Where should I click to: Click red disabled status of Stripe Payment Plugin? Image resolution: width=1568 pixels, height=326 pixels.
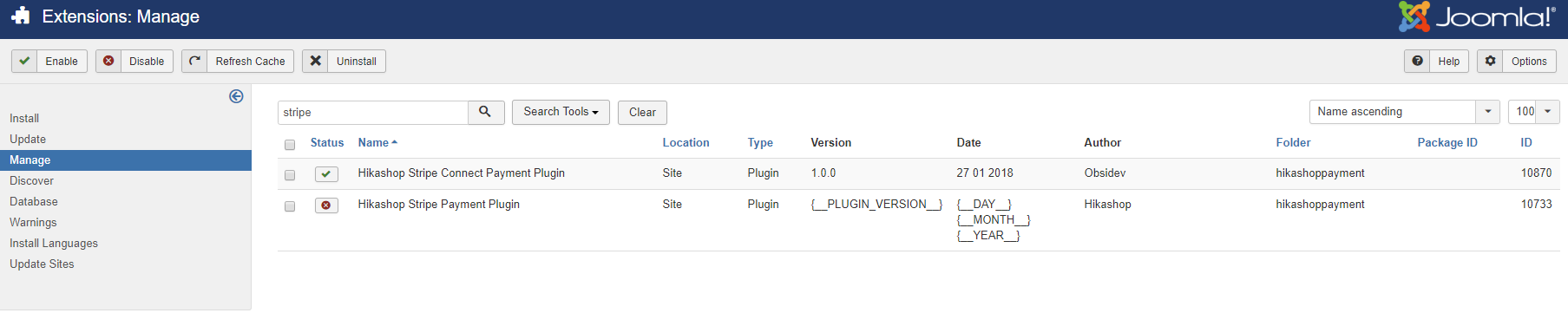[326, 205]
